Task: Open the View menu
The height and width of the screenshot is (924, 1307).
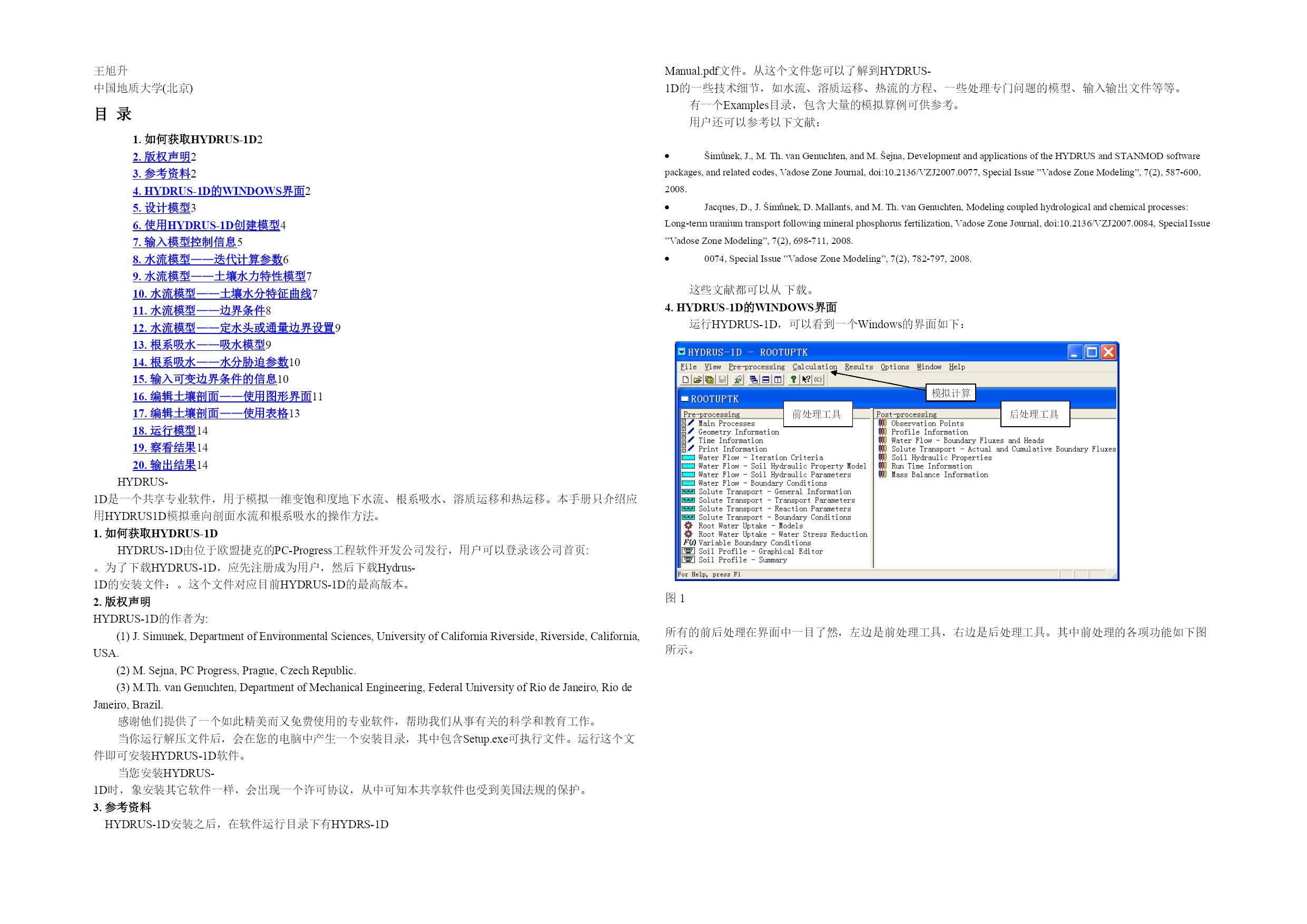Action: 712,367
